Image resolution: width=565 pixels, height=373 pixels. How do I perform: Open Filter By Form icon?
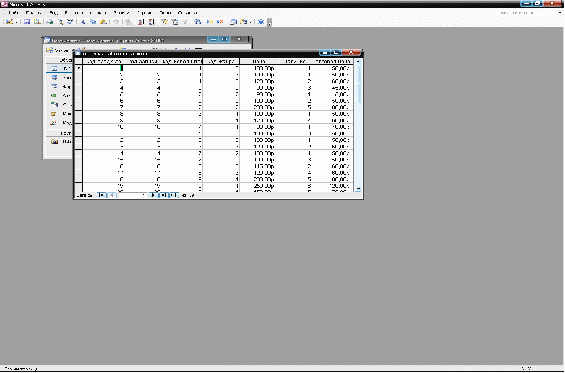pyautogui.click(x=175, y=22)
